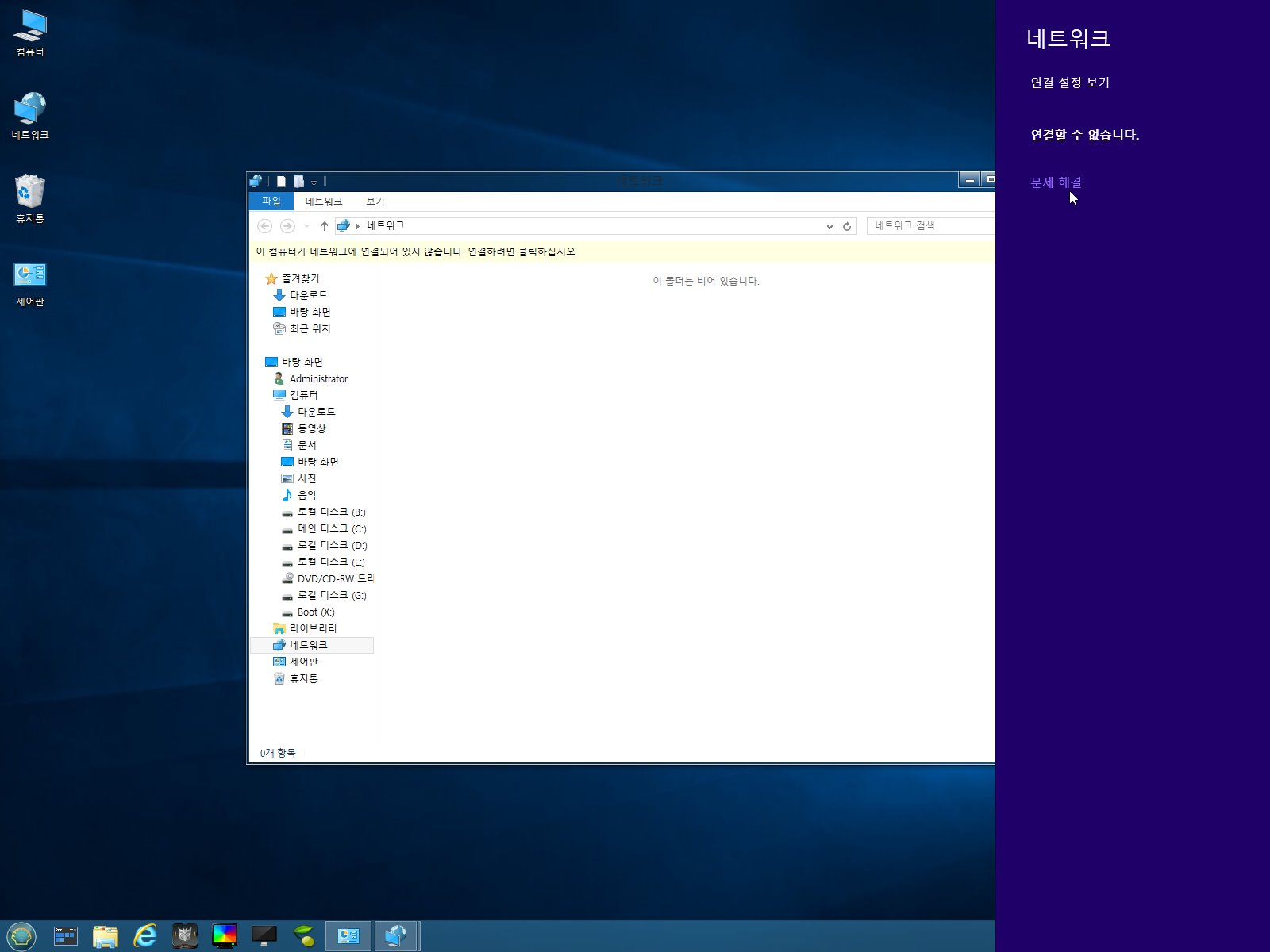Open the 파일 ribbon tab
Image resolution: width=1270 pixels, height=952 pixels.
click(271, 202)
